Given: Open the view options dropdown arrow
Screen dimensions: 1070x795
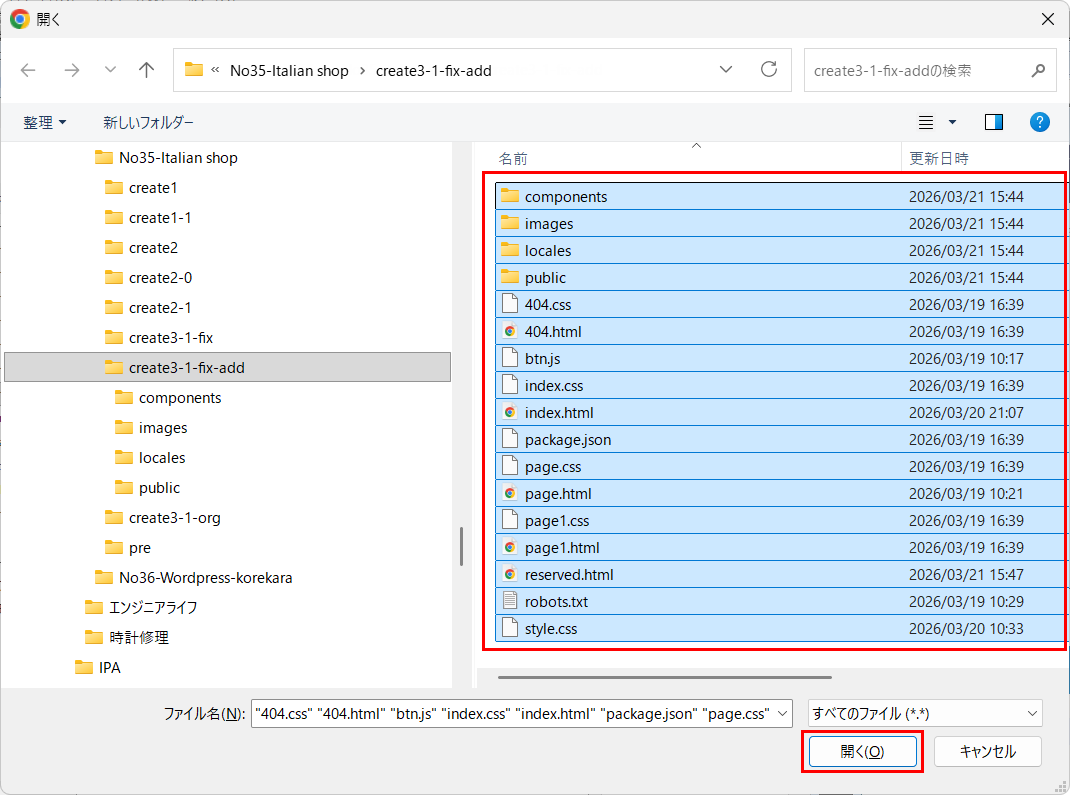Looking at the screenshot, I should [x=952, y=122].
